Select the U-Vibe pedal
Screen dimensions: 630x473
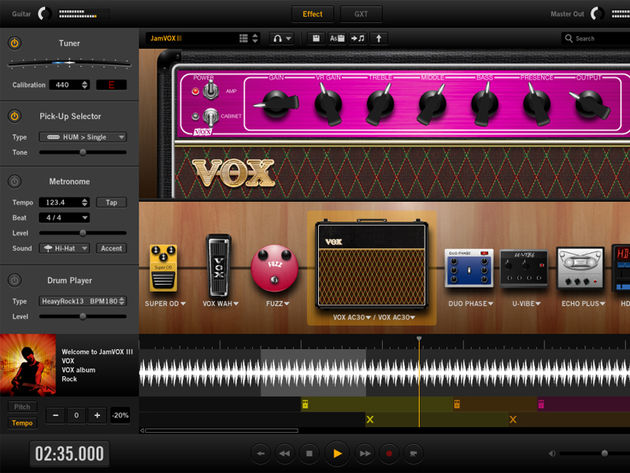click(x=524, y=268)
